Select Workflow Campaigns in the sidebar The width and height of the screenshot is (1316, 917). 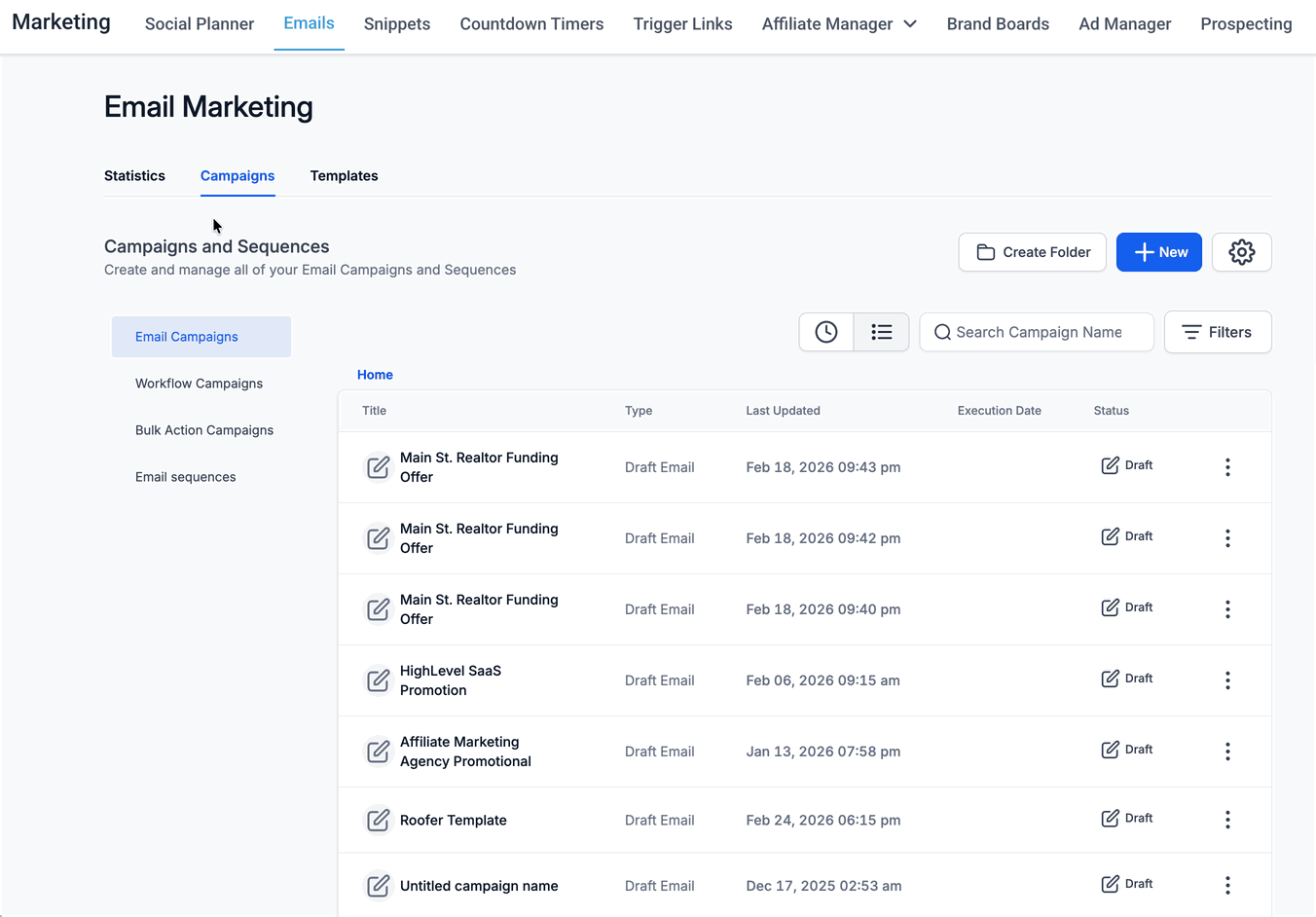tap(200, 384)
